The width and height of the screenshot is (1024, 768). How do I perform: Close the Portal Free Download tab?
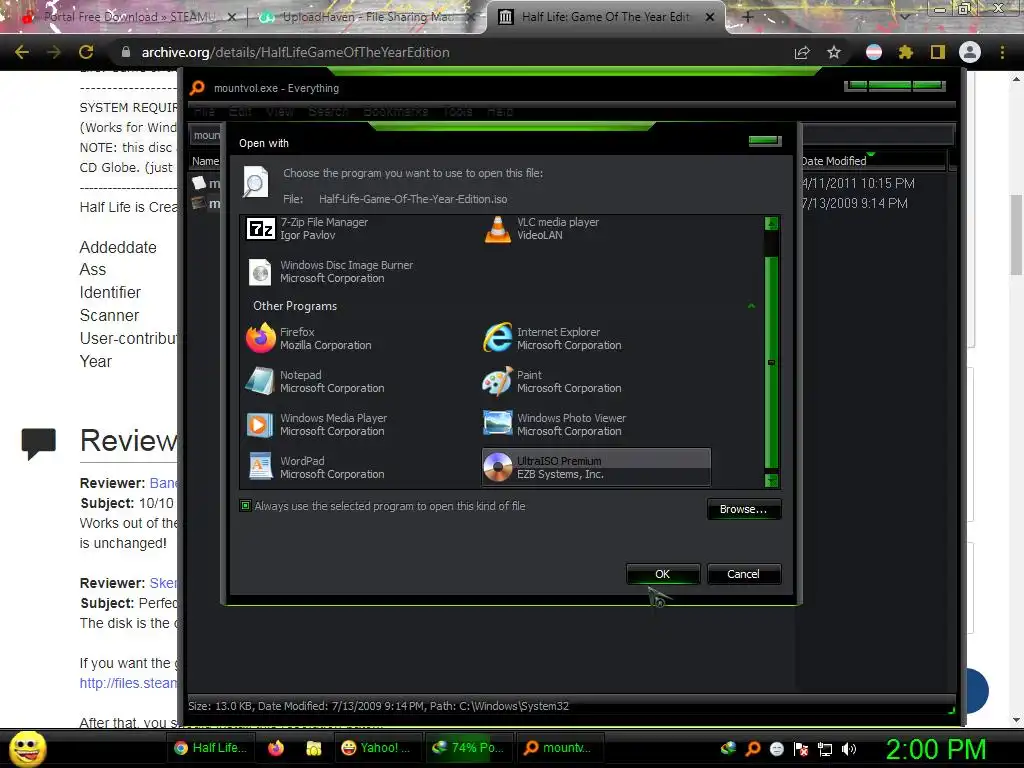[x=232, y=17]
